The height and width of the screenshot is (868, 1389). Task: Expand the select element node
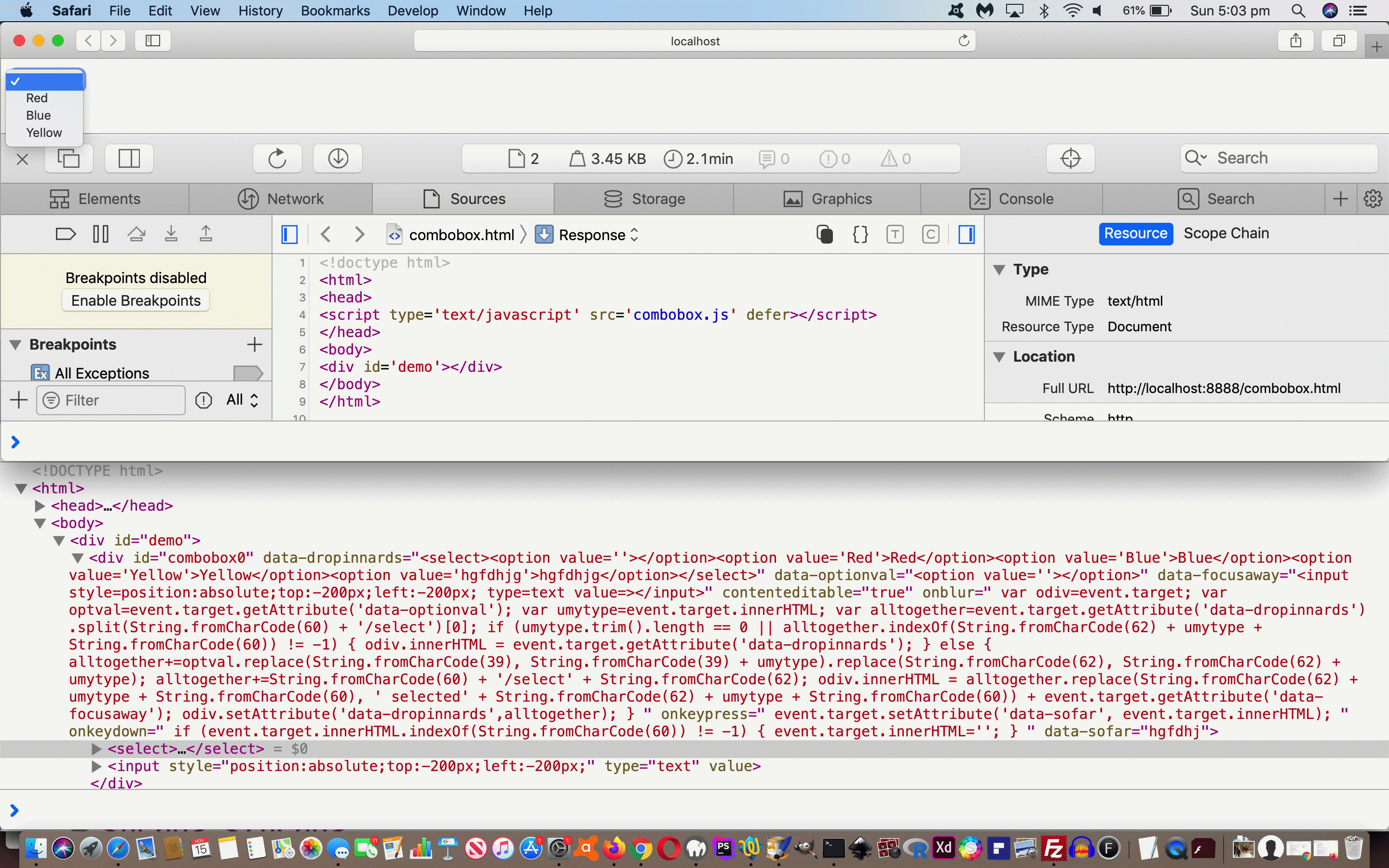(x=96, y=748)
